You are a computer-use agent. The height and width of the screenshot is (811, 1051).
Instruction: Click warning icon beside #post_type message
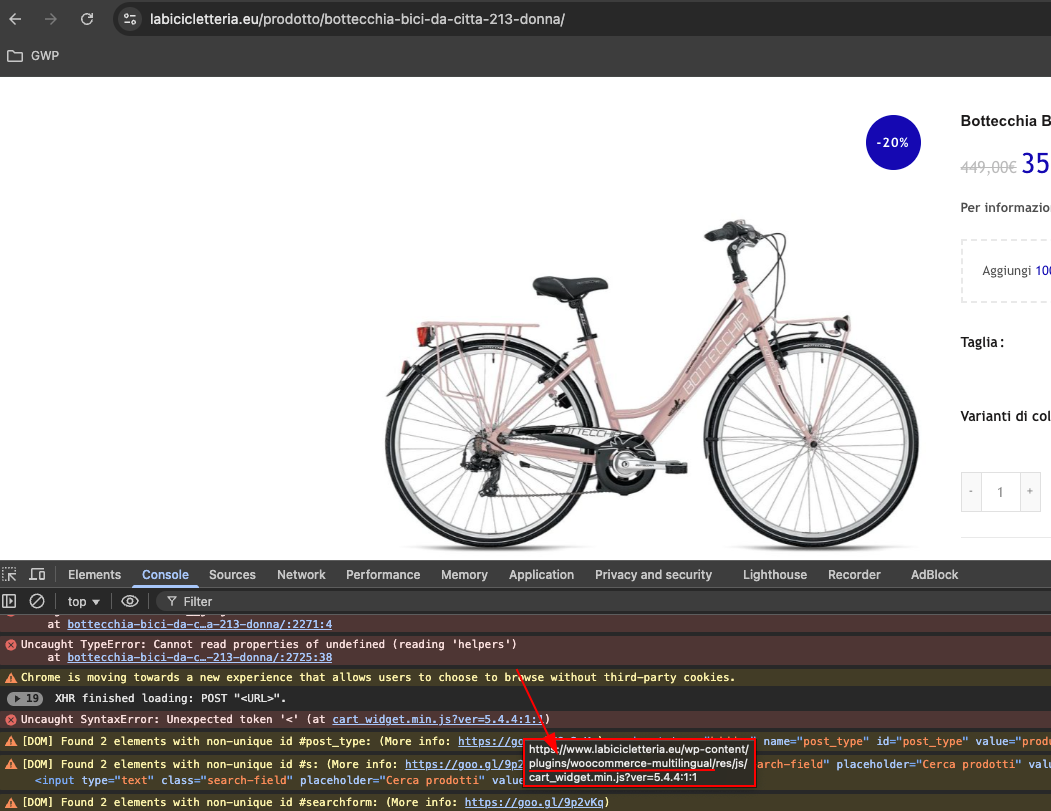11,741
